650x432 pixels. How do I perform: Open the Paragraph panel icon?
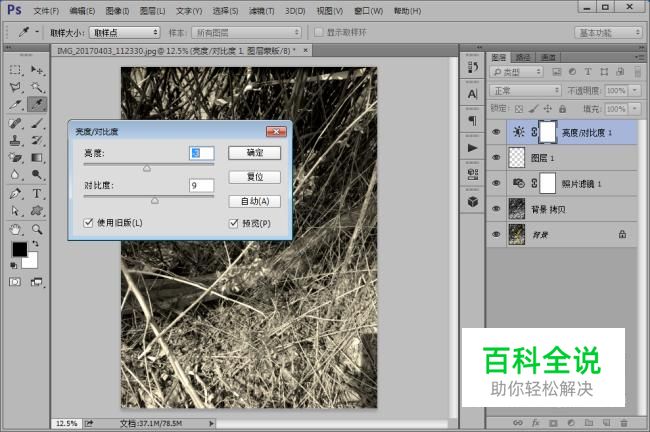(x=473, y=121)
